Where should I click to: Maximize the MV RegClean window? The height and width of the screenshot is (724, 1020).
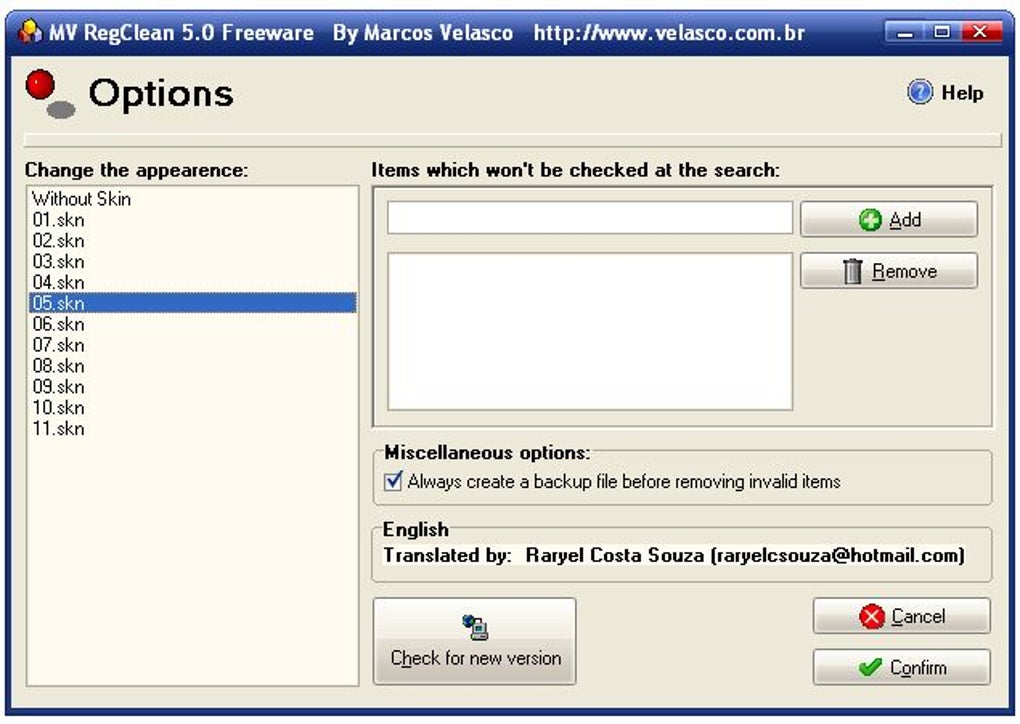tap(942, 32)
